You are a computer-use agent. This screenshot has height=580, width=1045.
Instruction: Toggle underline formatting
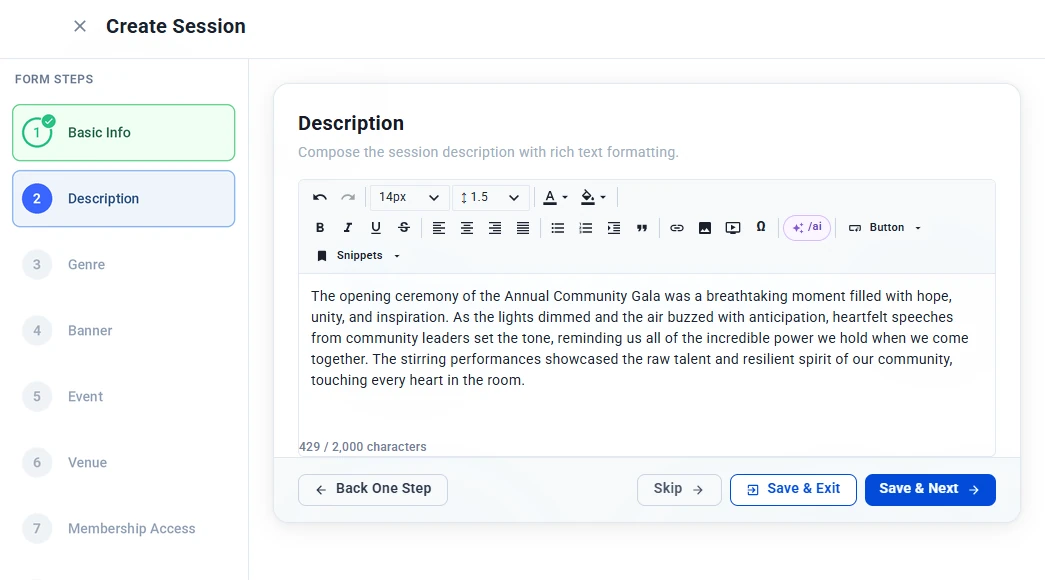coord(376,228)
